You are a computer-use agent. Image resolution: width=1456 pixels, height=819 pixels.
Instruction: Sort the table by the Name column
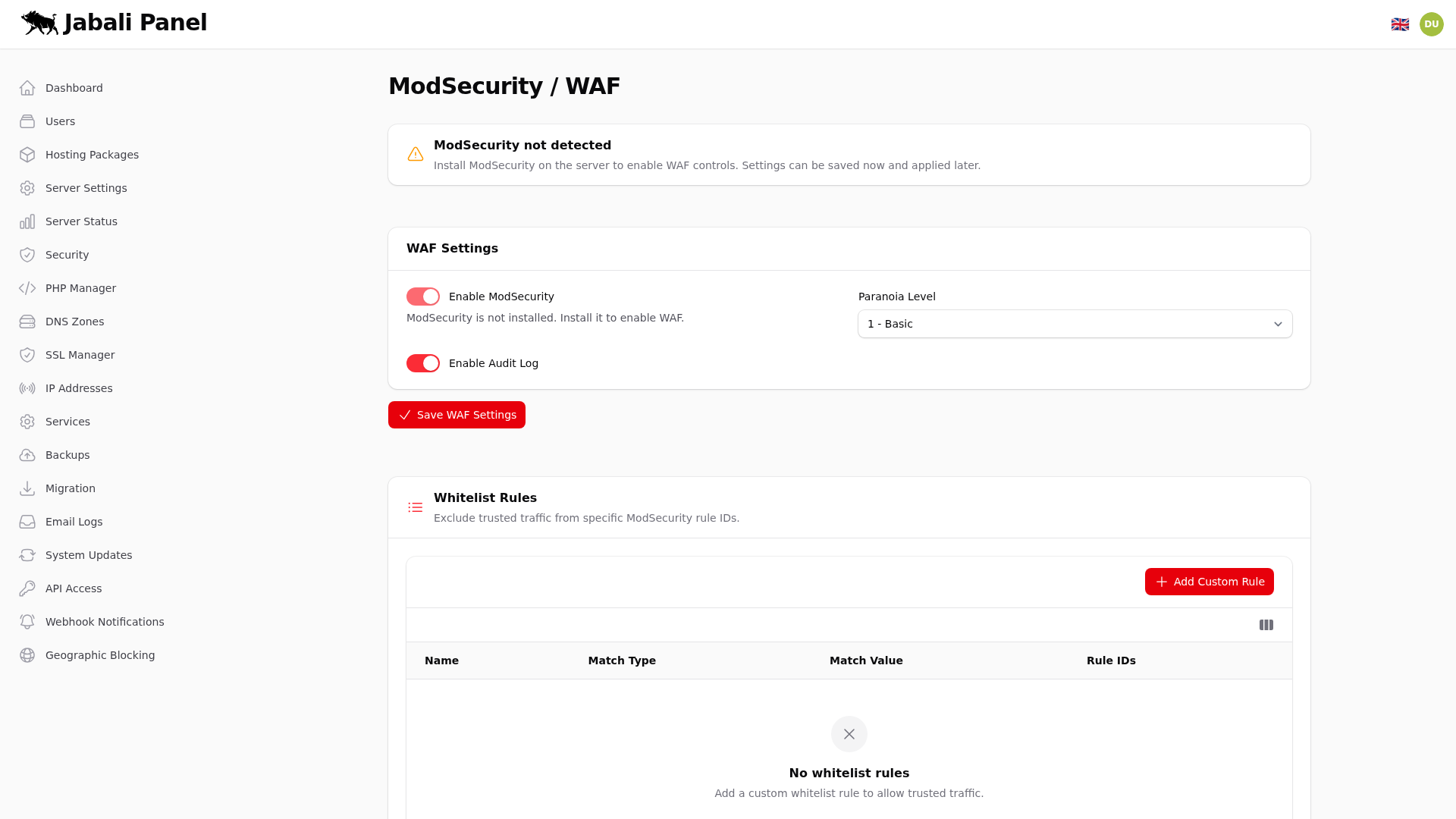442,661
